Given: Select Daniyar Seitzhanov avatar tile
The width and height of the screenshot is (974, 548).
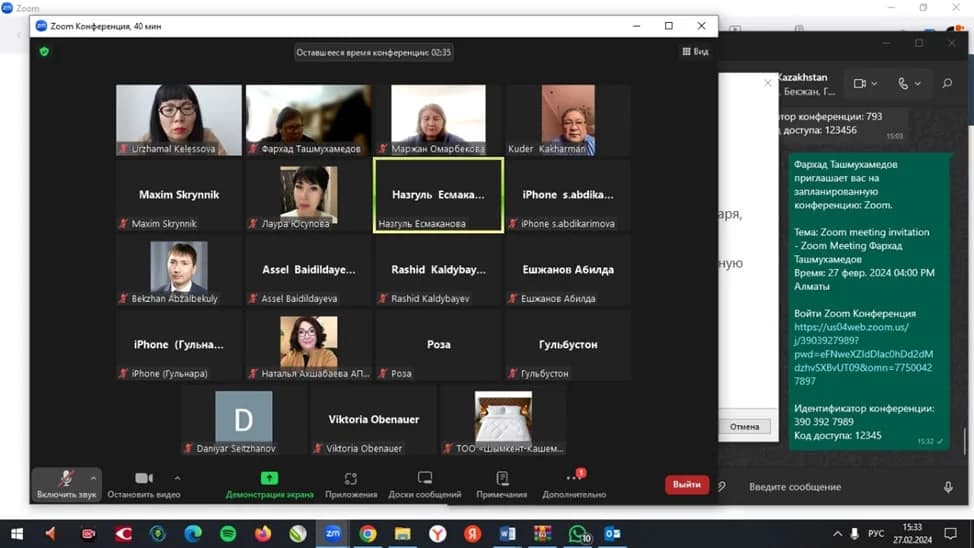Looking at the screenshot, I should tap(244, 420).
